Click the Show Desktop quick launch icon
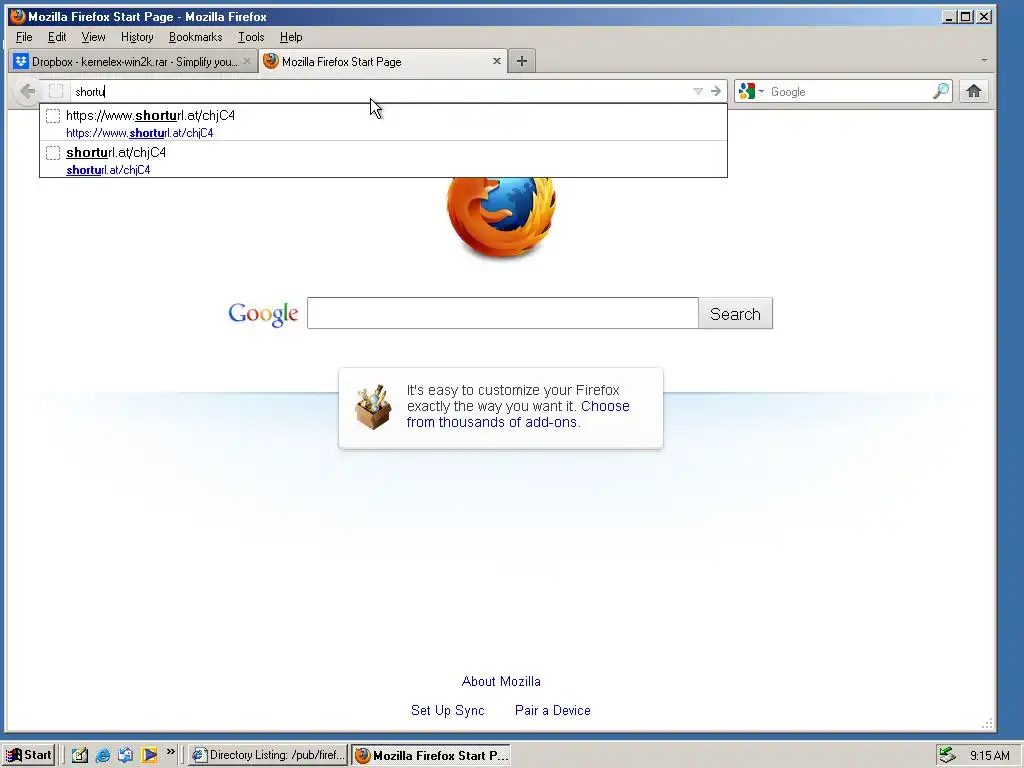Image resolution: width=1024 pixels, height=768 pixels. 80,755
